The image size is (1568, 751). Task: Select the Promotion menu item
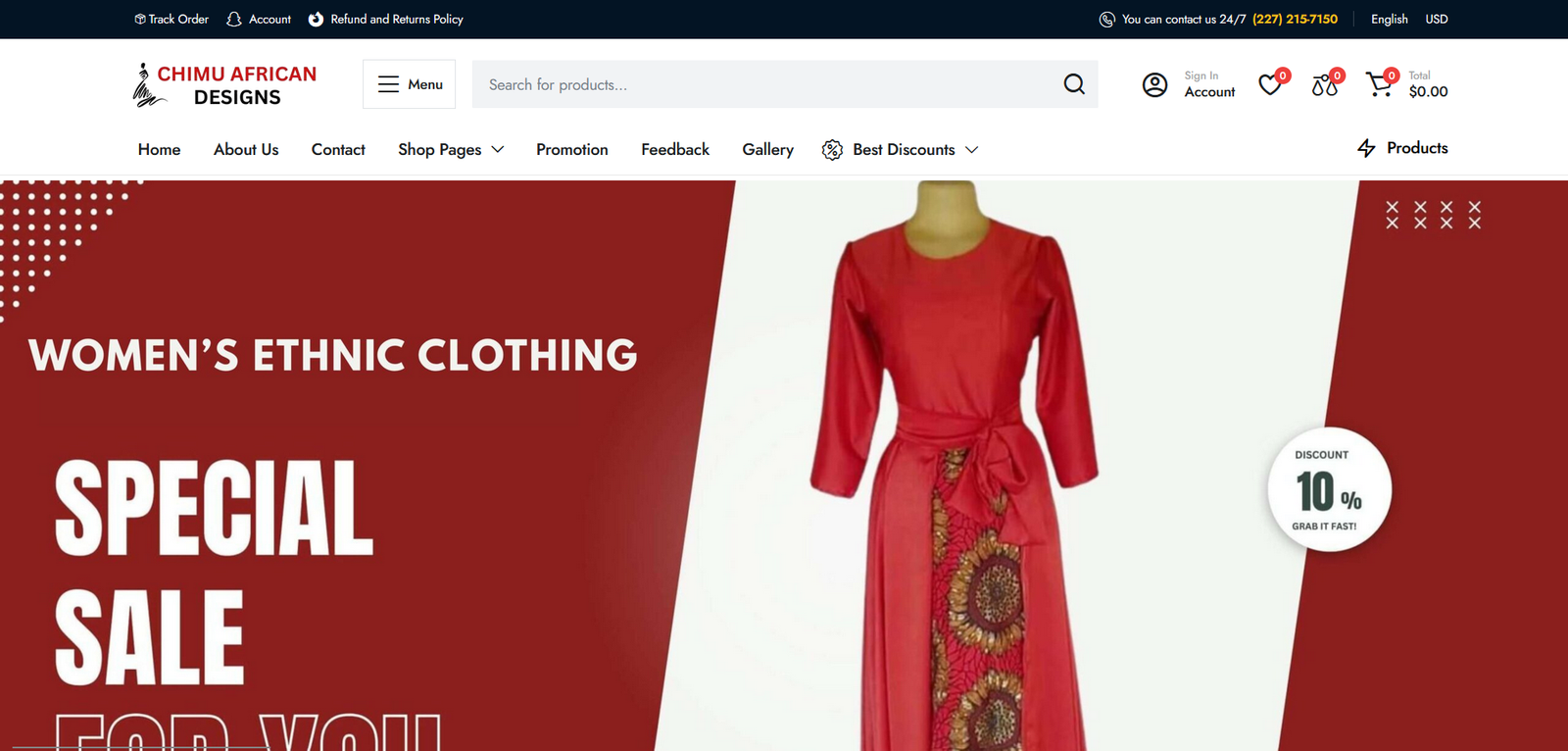tap(572, 149)
